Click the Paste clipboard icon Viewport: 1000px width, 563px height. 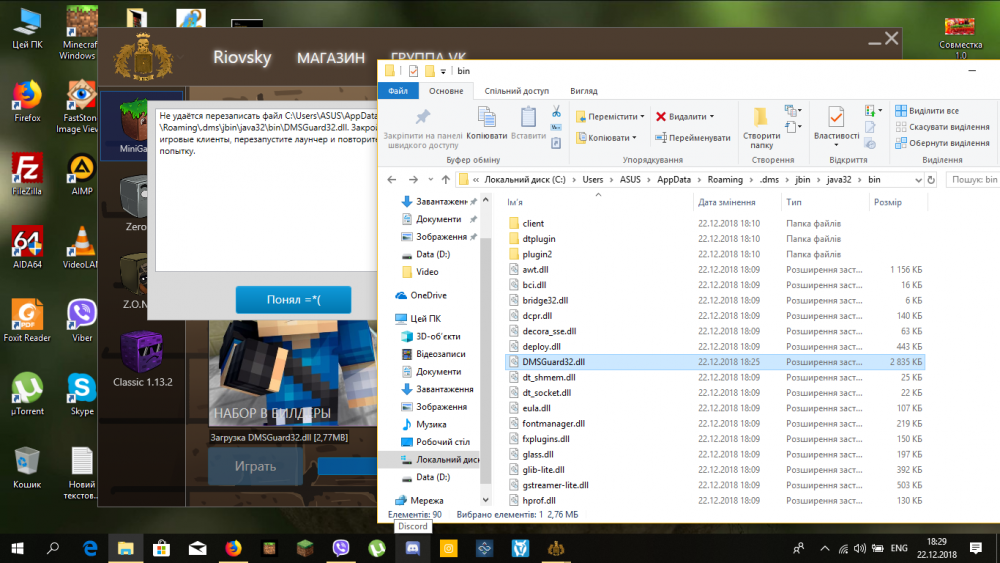[528, 117]
